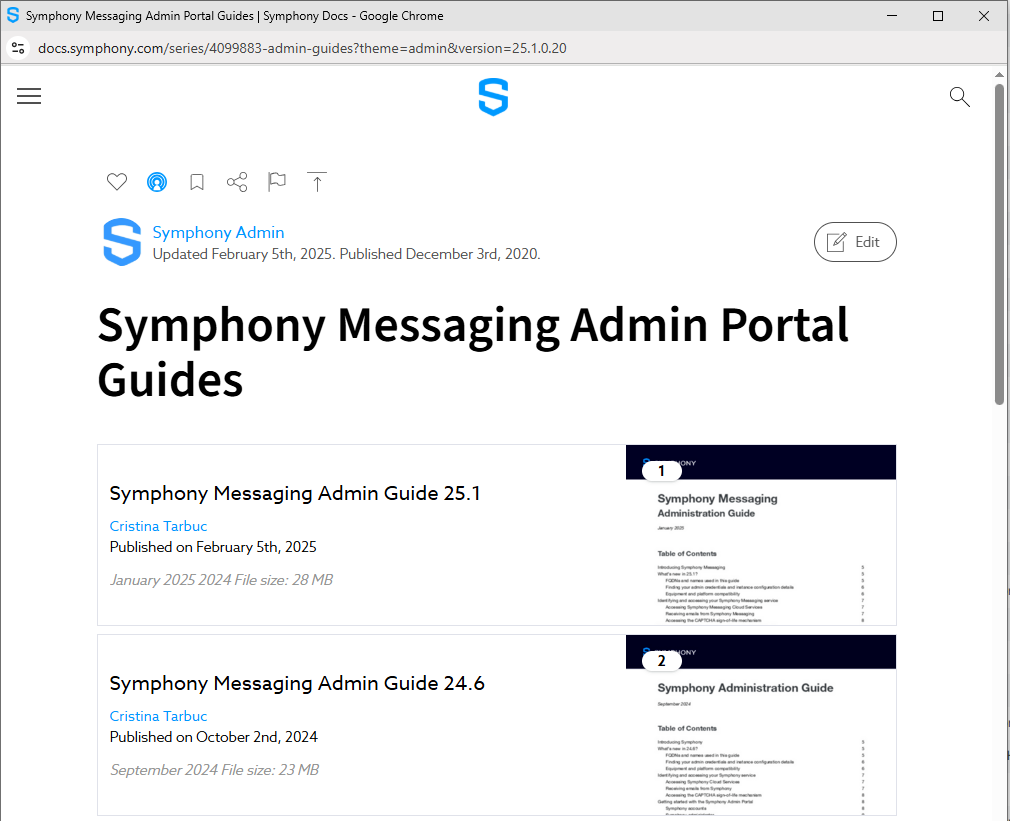The width and height of the screenshot is (1010, 821).
Task: Open the Admin Guide 24.6 document thumbnail
Action: [761, 725]
